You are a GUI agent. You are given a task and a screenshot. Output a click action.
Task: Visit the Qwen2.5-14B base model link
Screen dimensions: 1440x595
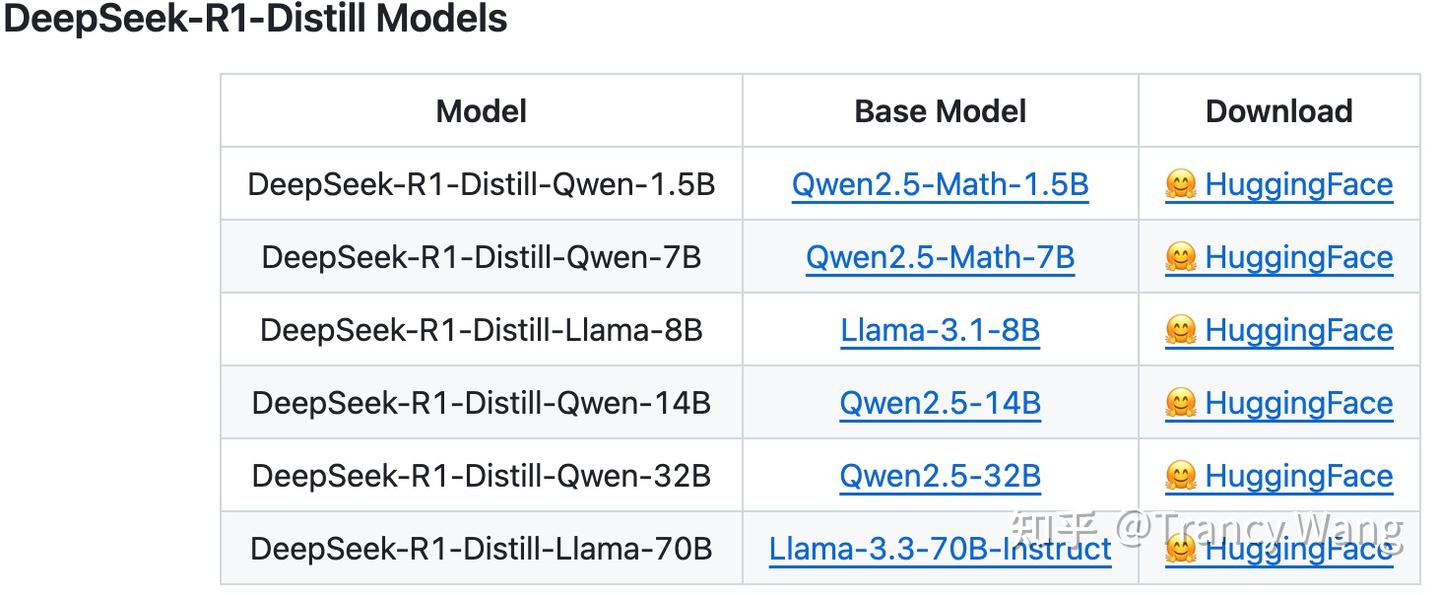(x=940, y=404)
